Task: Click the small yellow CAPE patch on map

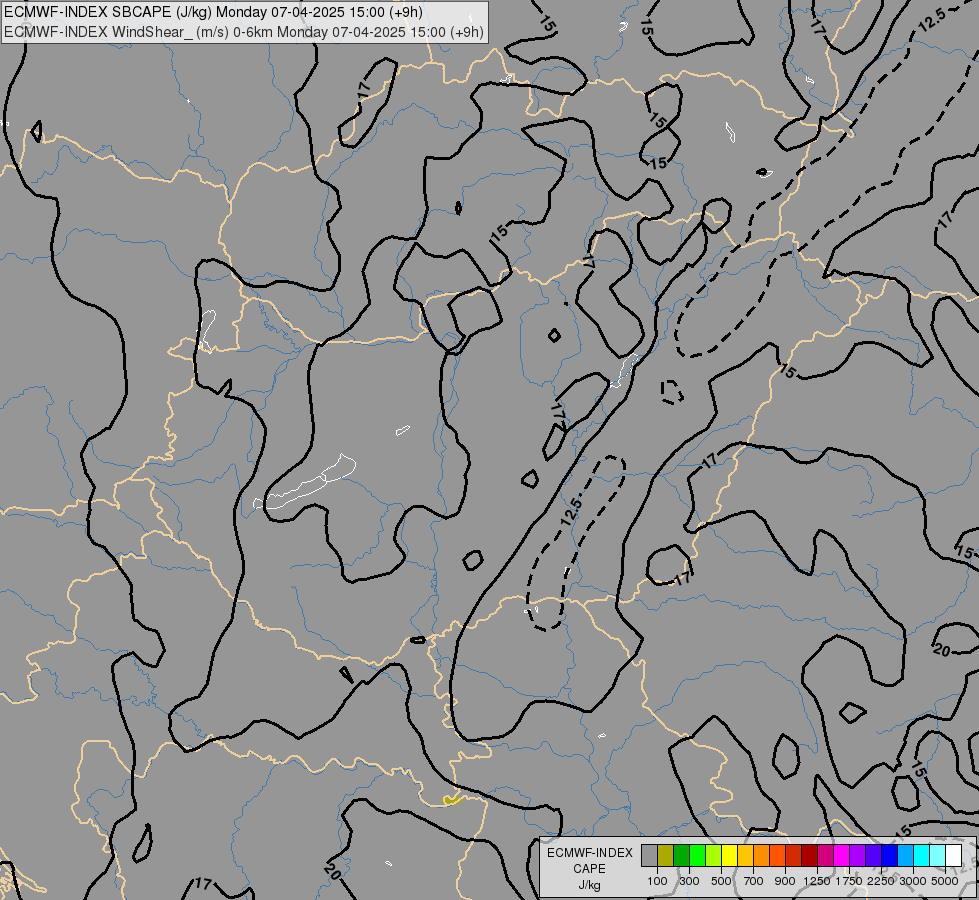Action: [x=452, y=799]
